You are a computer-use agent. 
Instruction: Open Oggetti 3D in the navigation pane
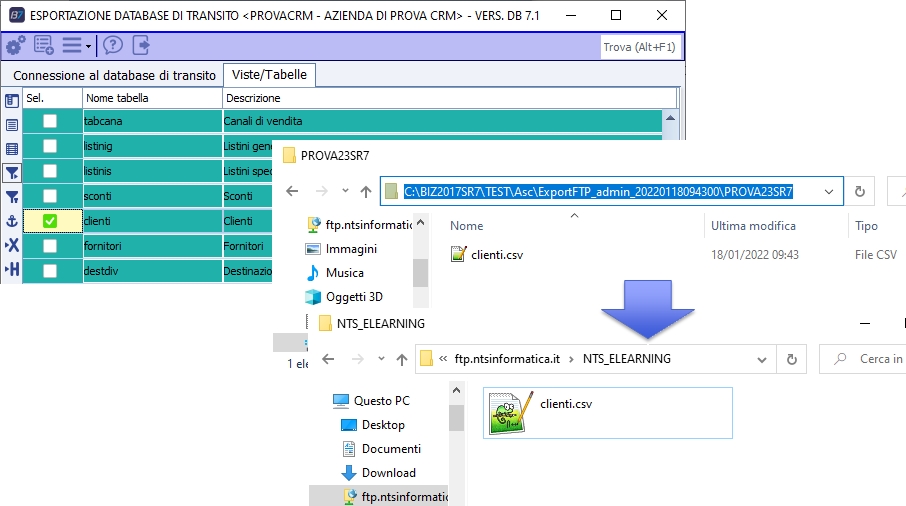click(x=344, y=297)
